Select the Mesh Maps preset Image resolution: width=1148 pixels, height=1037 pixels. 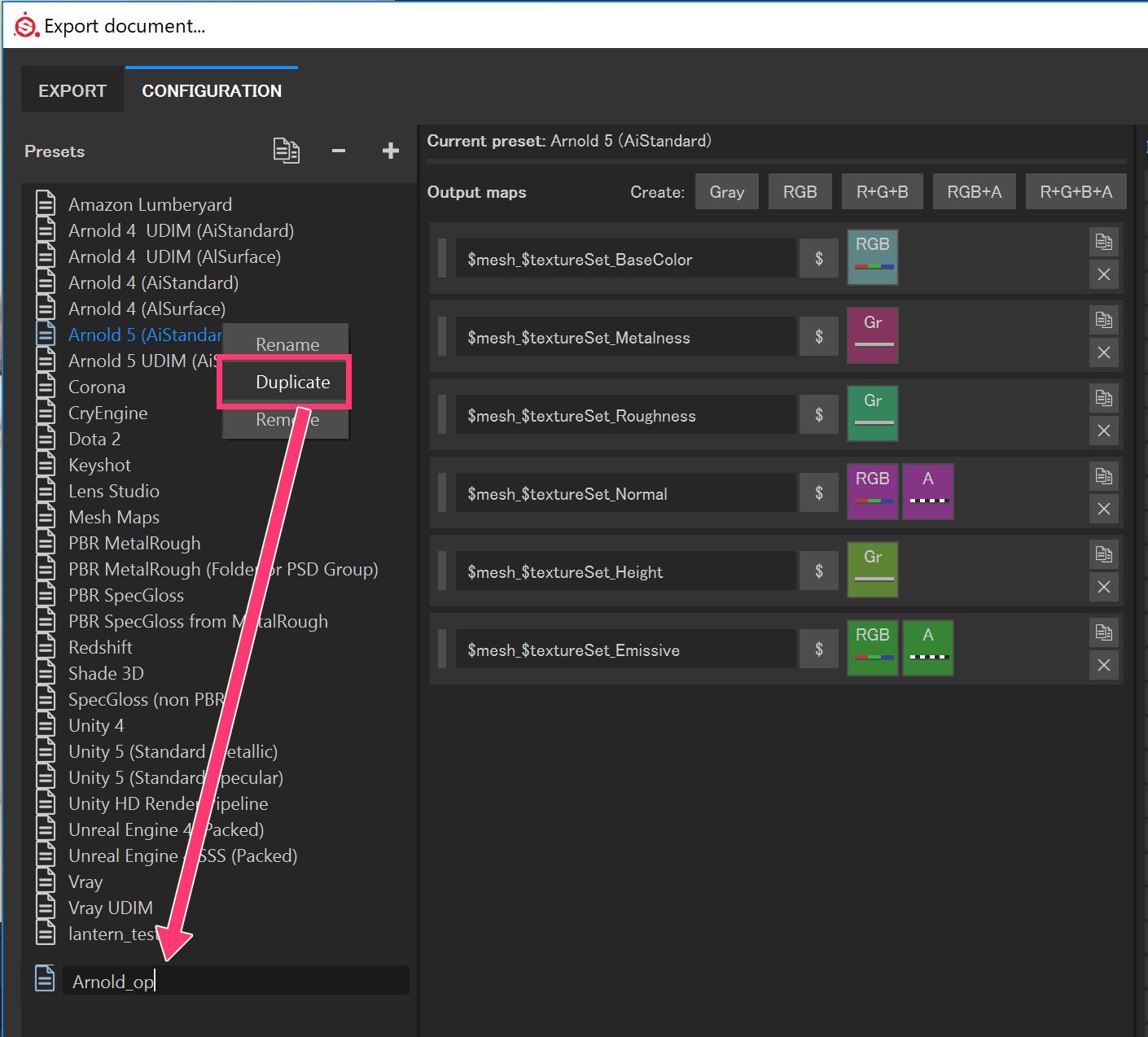pyautogui.click(x=114, y=517)
